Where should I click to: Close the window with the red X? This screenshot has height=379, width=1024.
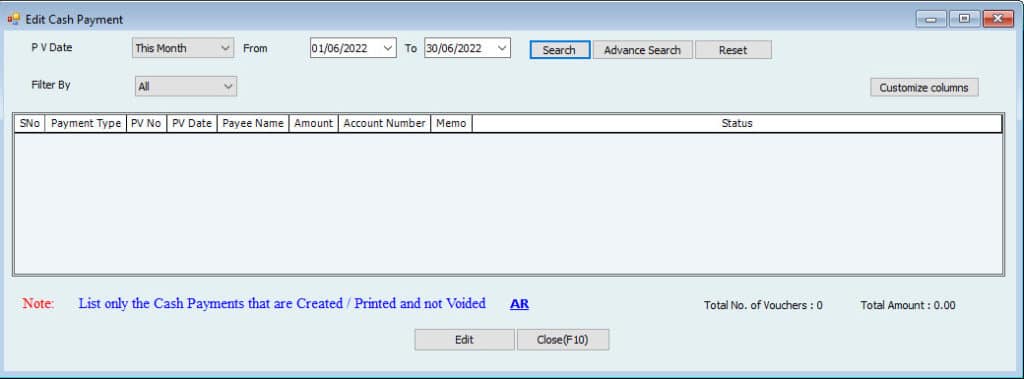click(998, 20)
